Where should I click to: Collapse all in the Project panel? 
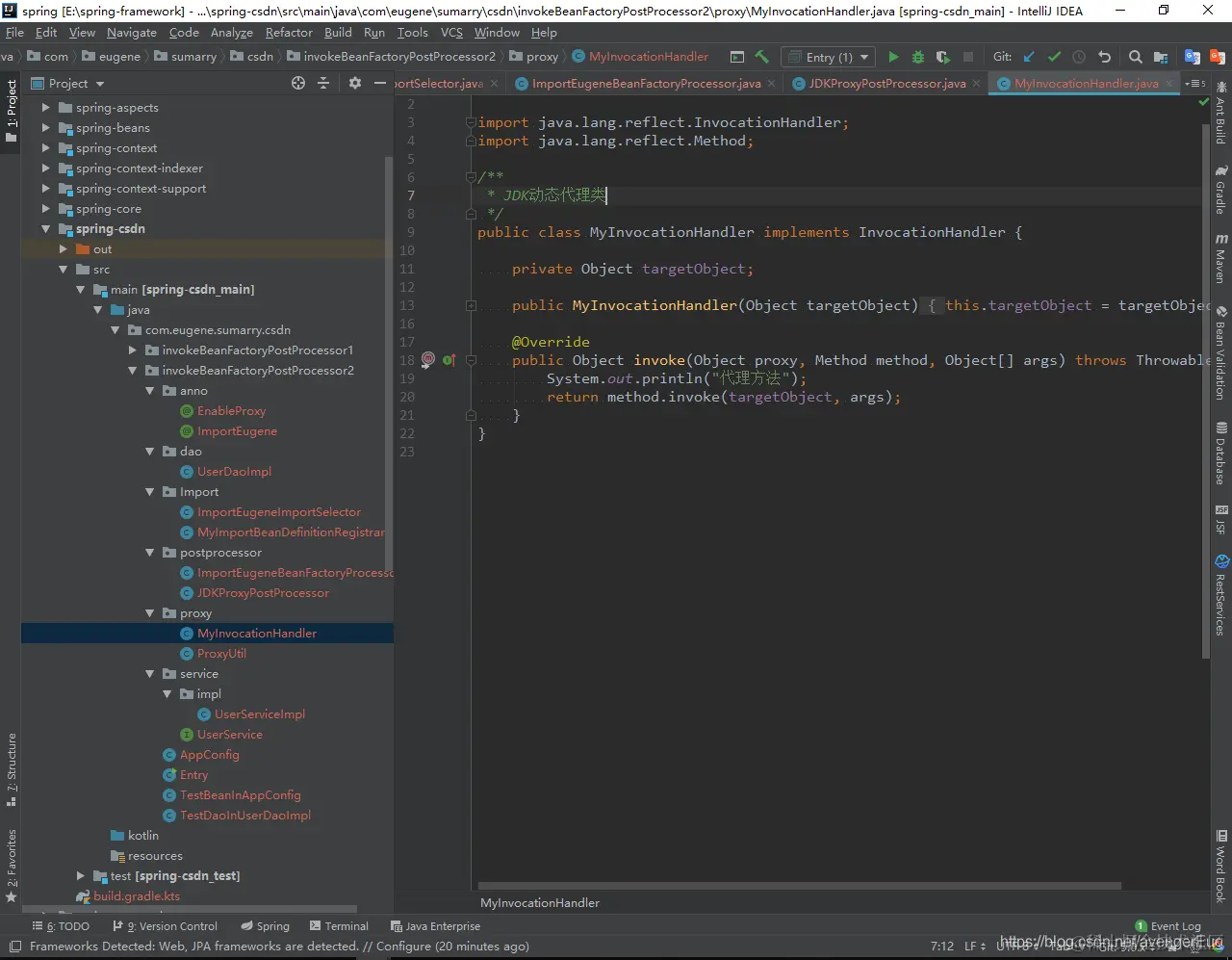[x=323, y=84]
